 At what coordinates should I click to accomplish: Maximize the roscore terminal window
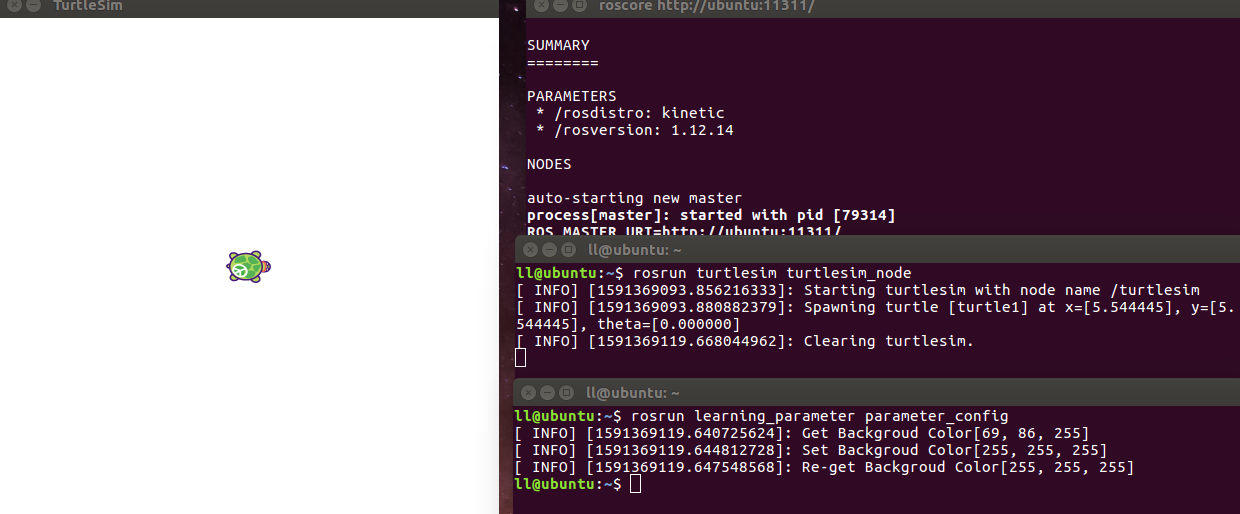[579, 6]
